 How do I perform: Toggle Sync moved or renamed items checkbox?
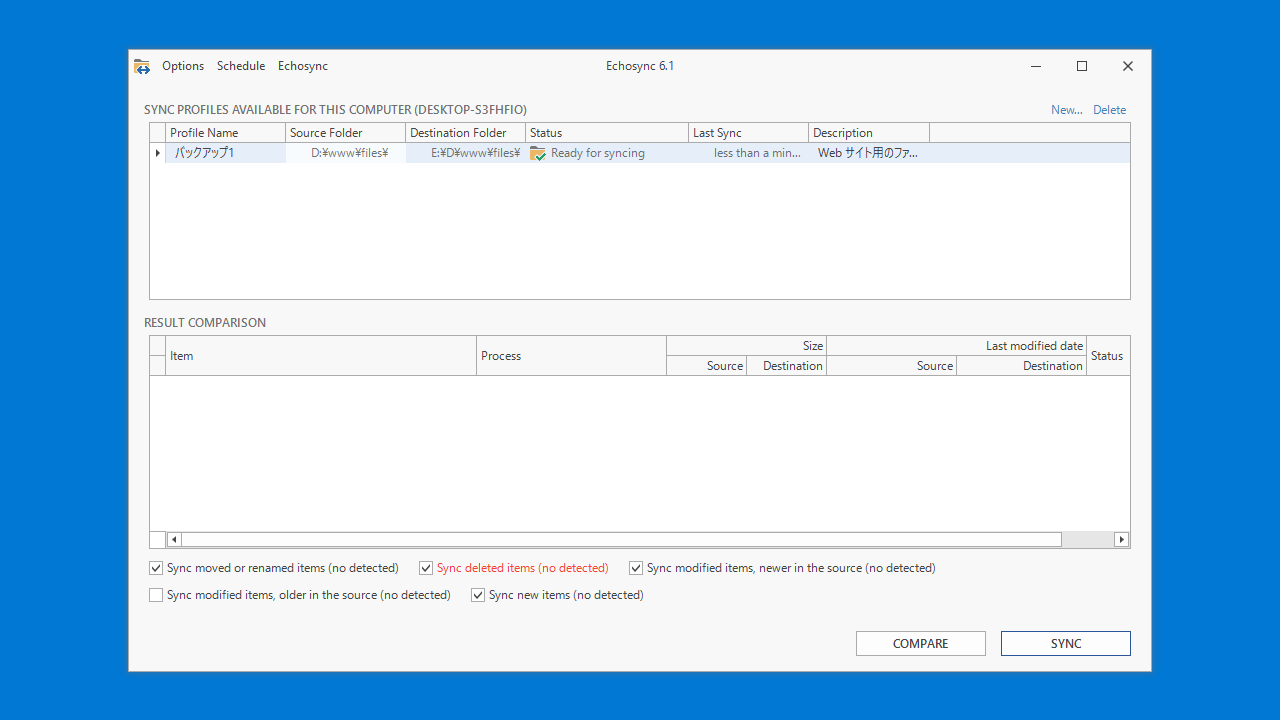(x=156, y=568)
